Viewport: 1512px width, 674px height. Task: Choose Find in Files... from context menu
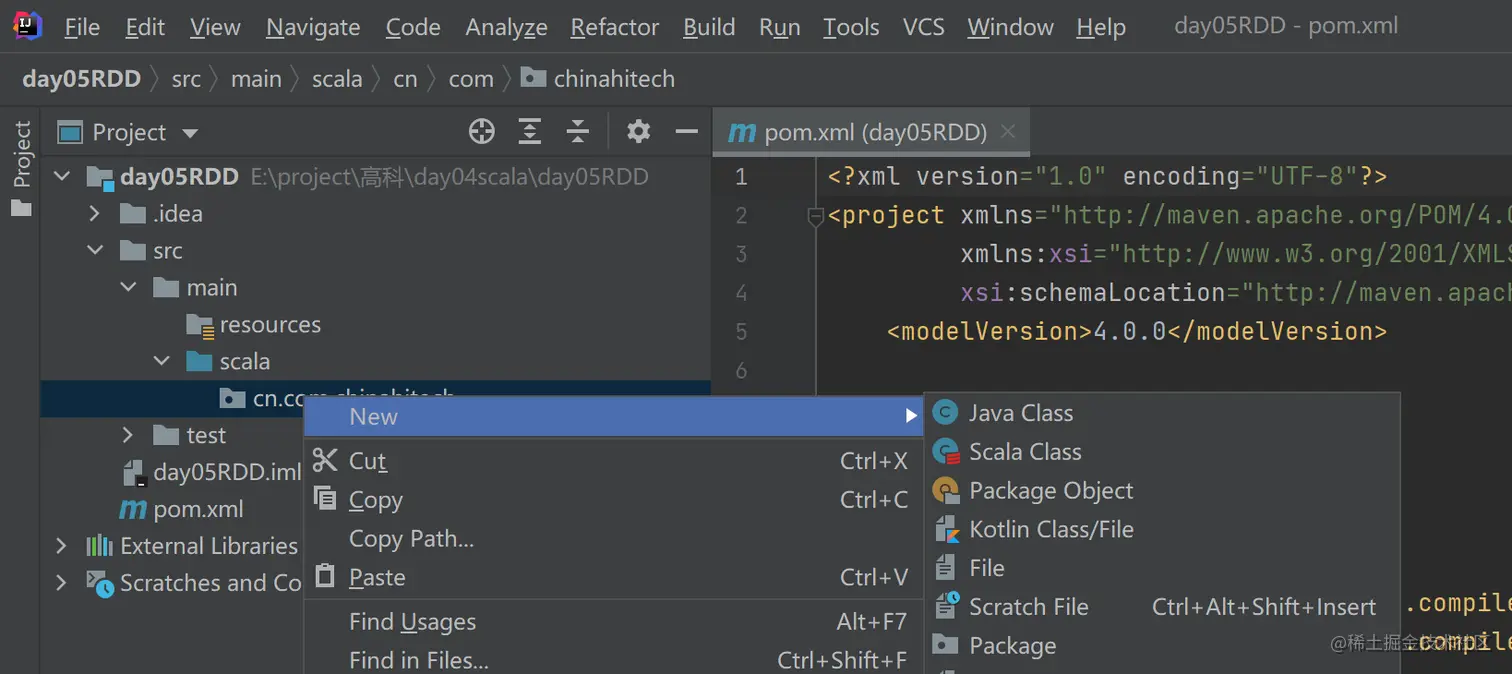coord(614,659)
